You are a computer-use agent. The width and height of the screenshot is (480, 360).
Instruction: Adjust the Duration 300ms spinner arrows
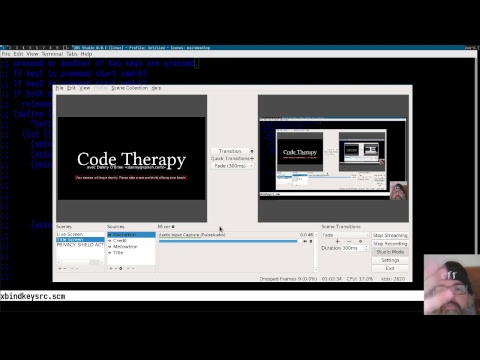366,248
